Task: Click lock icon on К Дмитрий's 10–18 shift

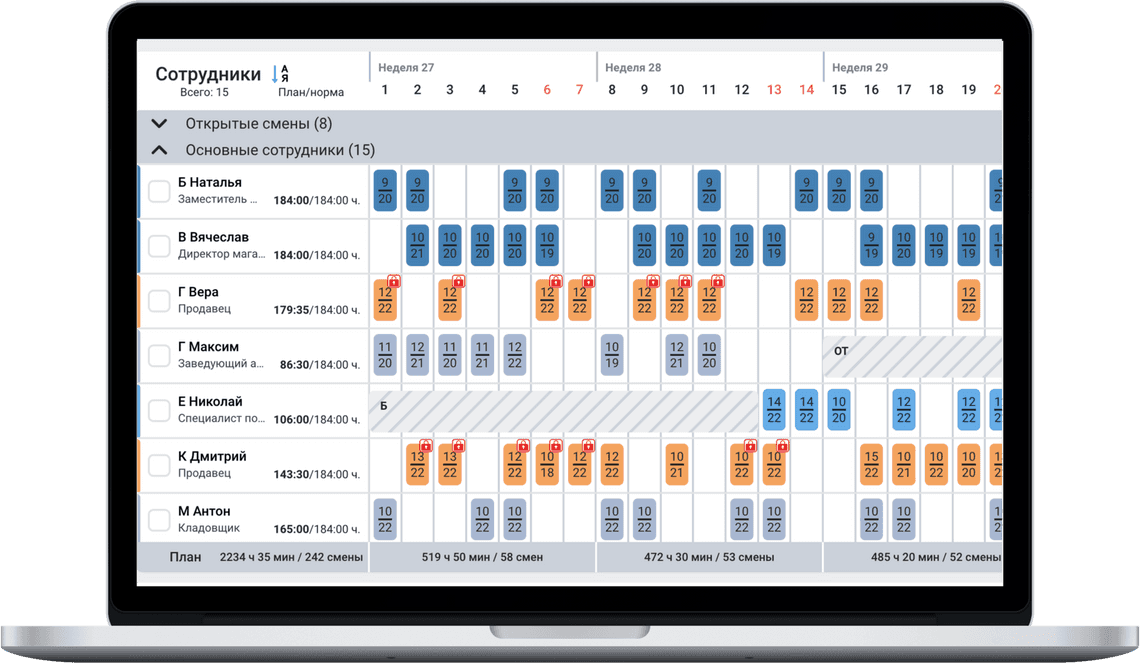Action: 556,446
